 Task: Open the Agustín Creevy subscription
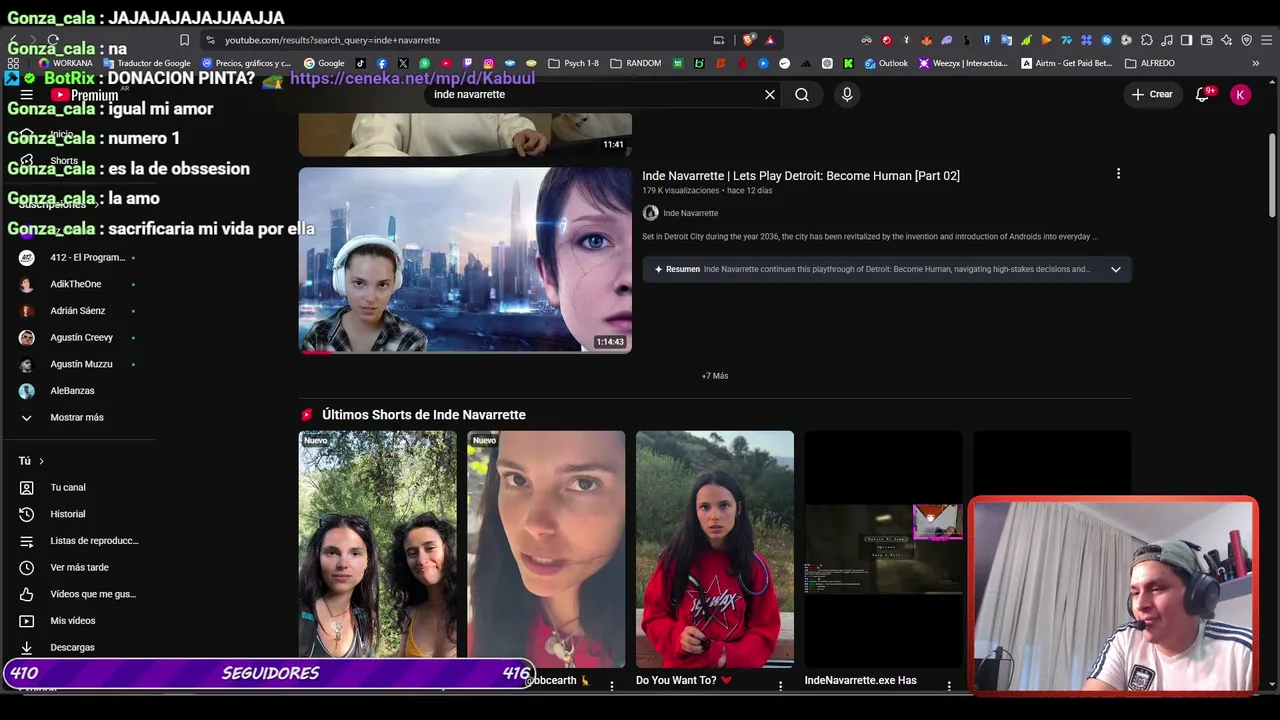[x=78, y=338]
